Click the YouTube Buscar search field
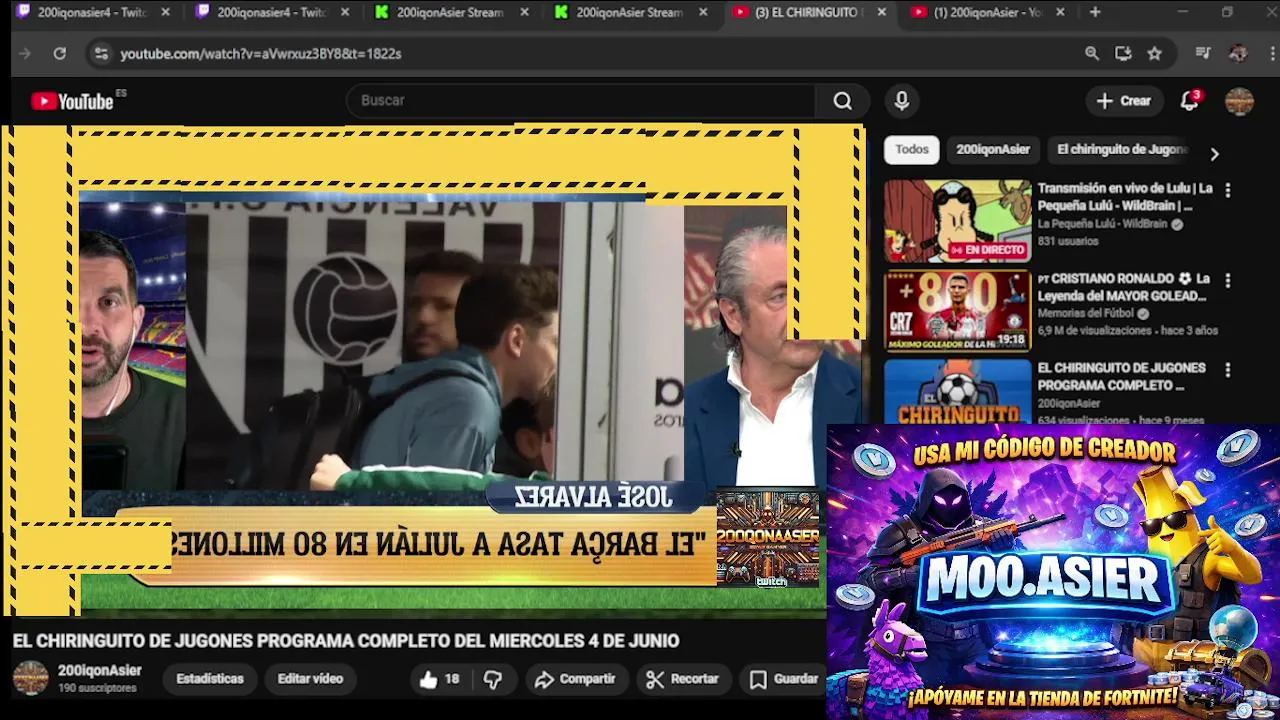1280x720 pixels. tap(580, 101)
